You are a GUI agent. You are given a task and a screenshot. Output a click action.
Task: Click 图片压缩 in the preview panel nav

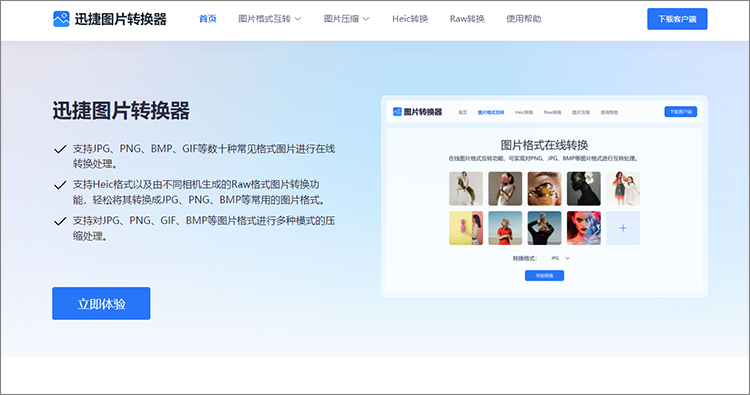coord(581,112)
